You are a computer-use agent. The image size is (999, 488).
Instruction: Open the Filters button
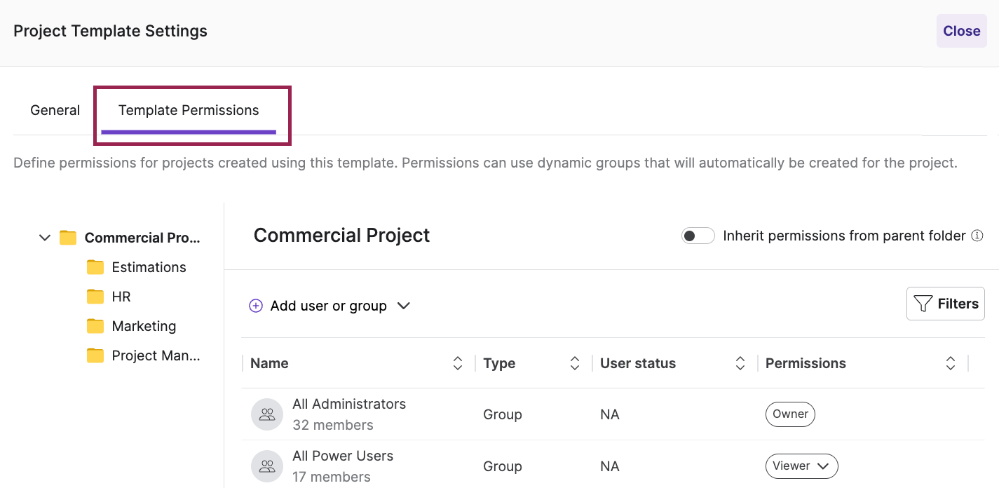[x=945, y=304]
